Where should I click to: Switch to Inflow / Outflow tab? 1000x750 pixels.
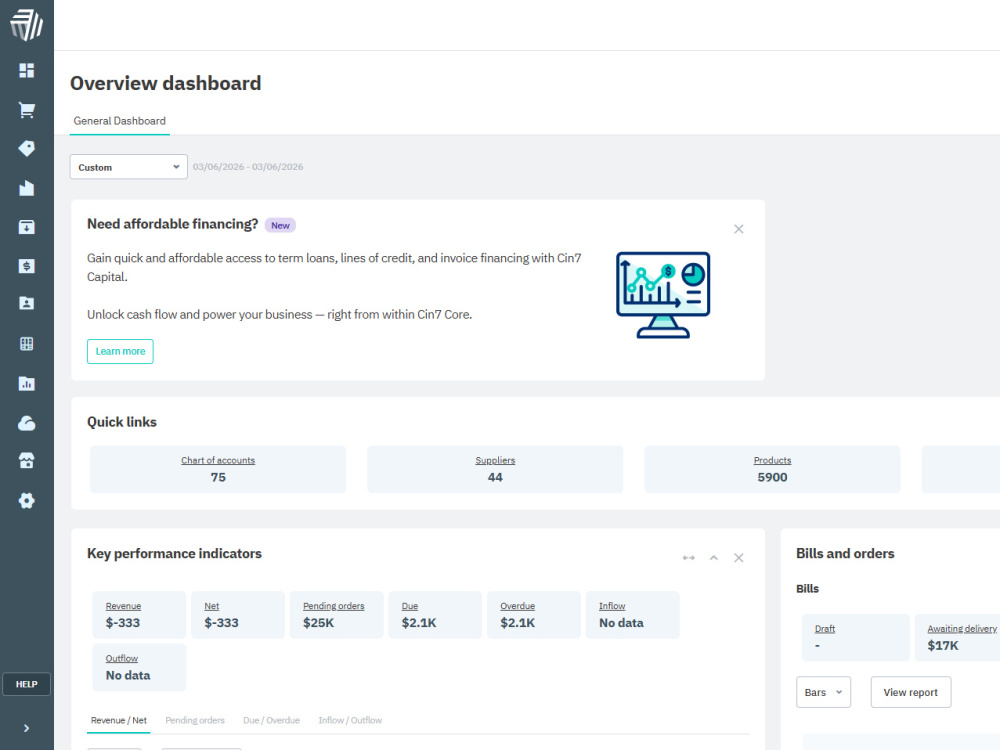tap(350, 721)
